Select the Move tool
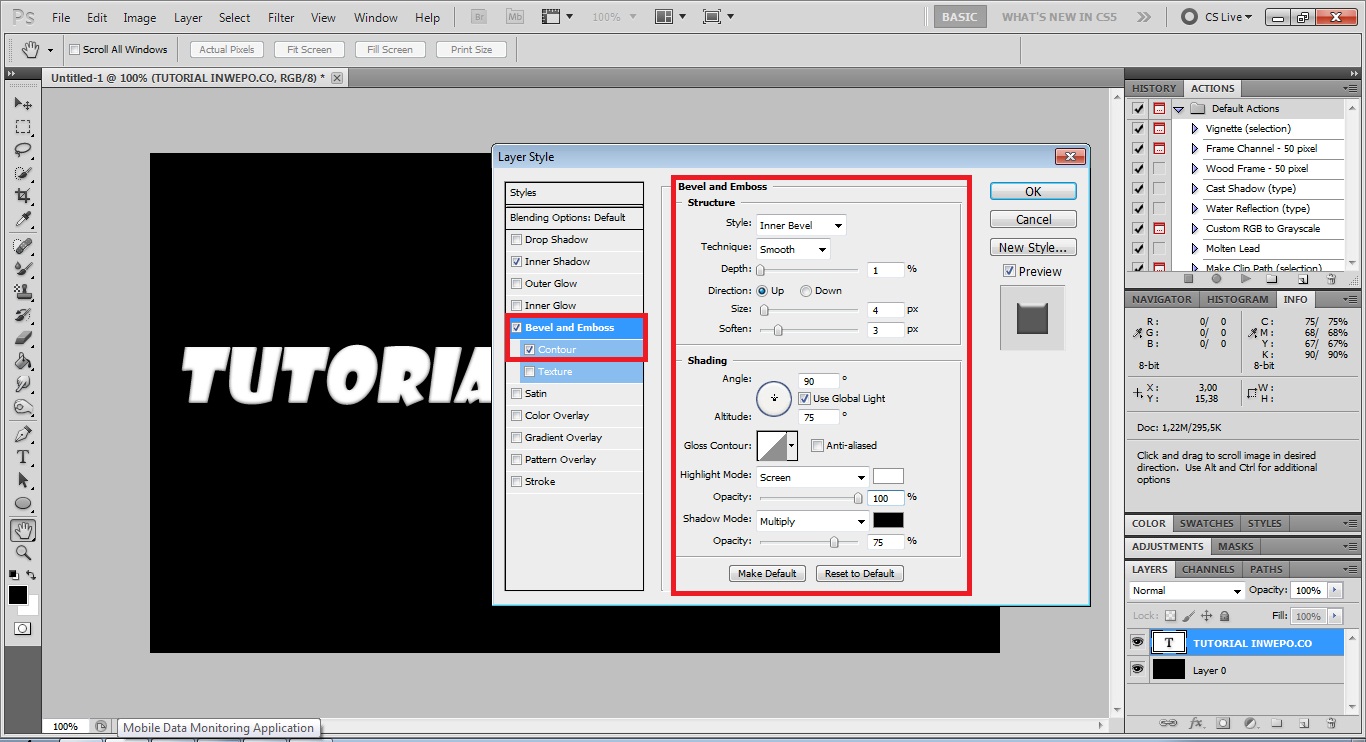The width and height of the screenshot is (1366, 742). click(22, 104)
